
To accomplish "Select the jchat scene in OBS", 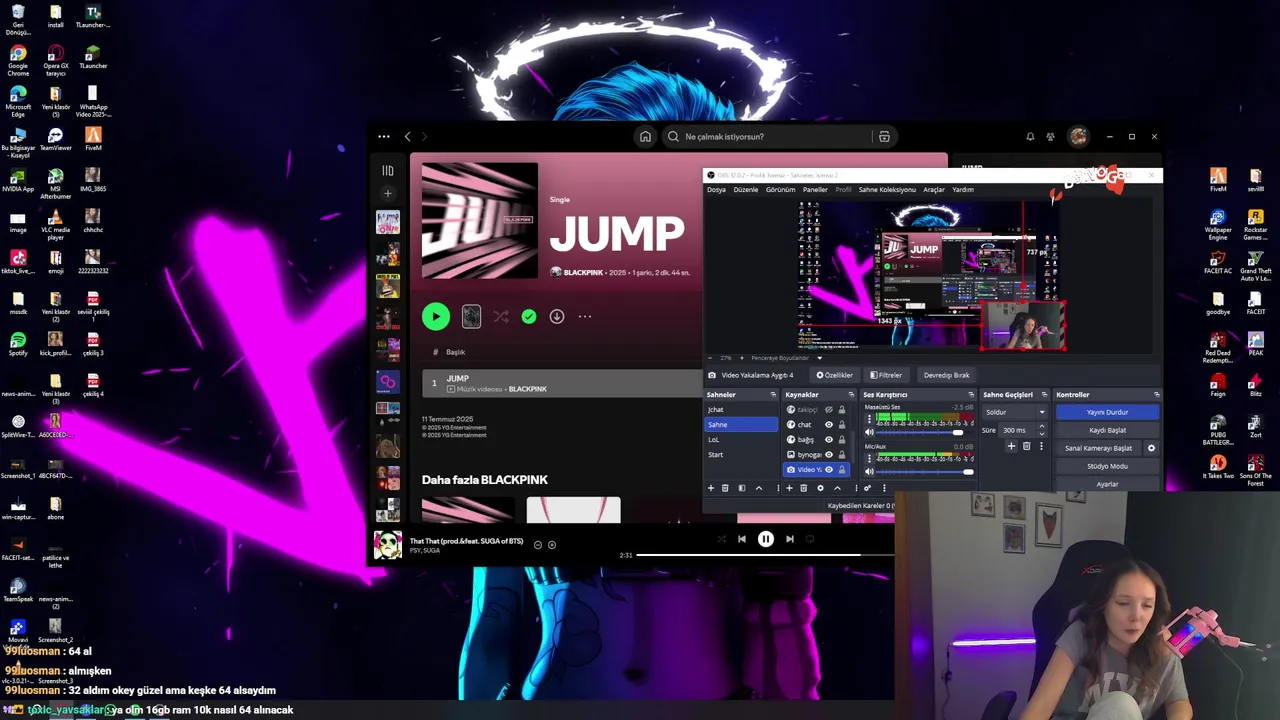I will point(741,409).
